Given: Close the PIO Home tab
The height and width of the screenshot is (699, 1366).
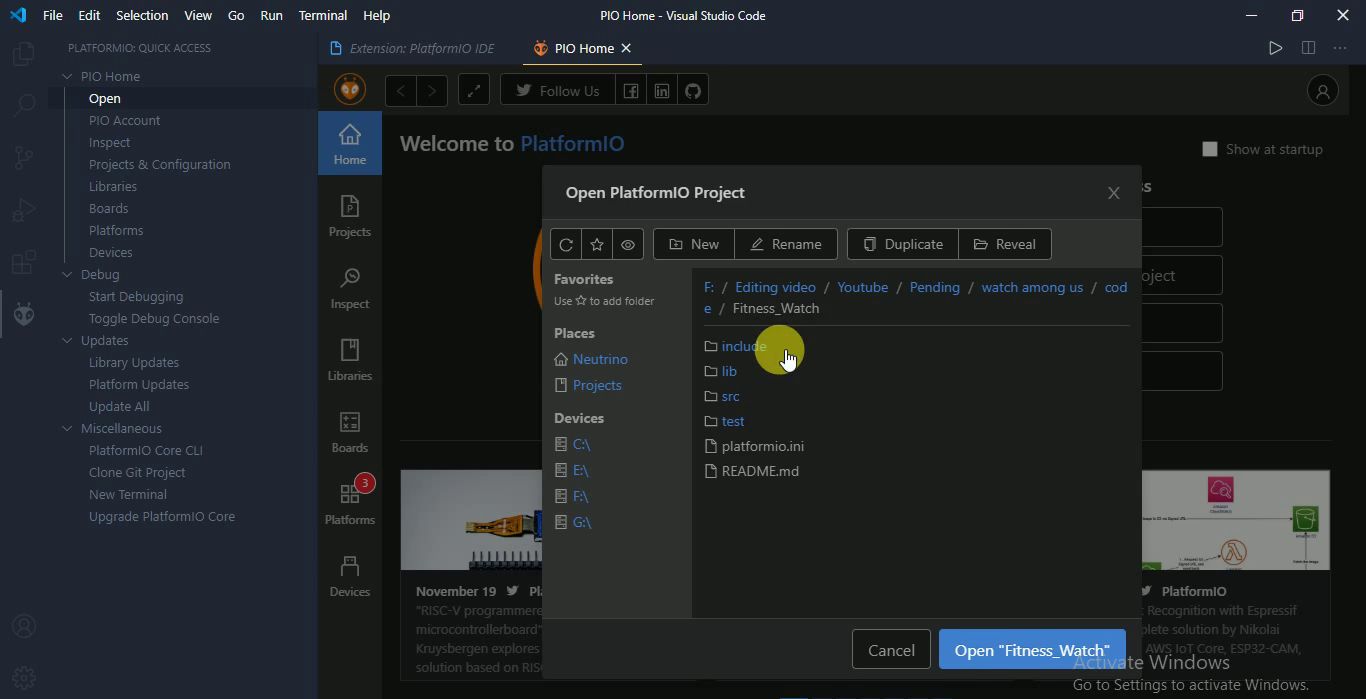Looking at the screenshot, I should (626, 48).
